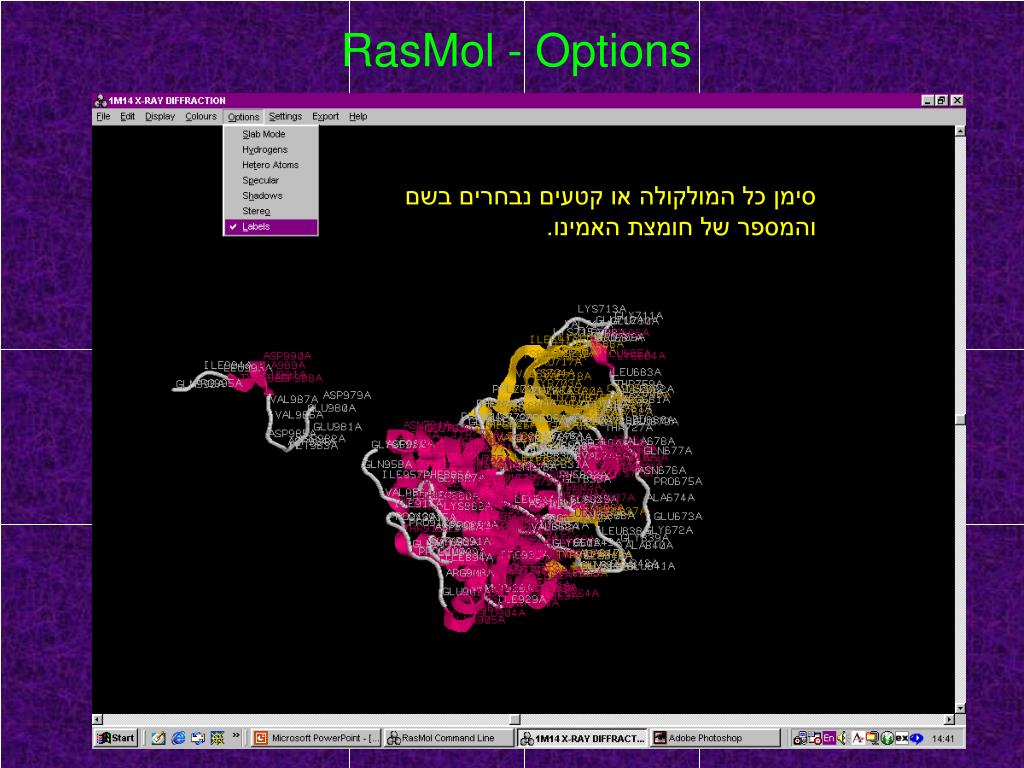This screenshot has width=1024, height=768.
Task: Toggle Hydrogens display option
Action: [x=271, y=150]
